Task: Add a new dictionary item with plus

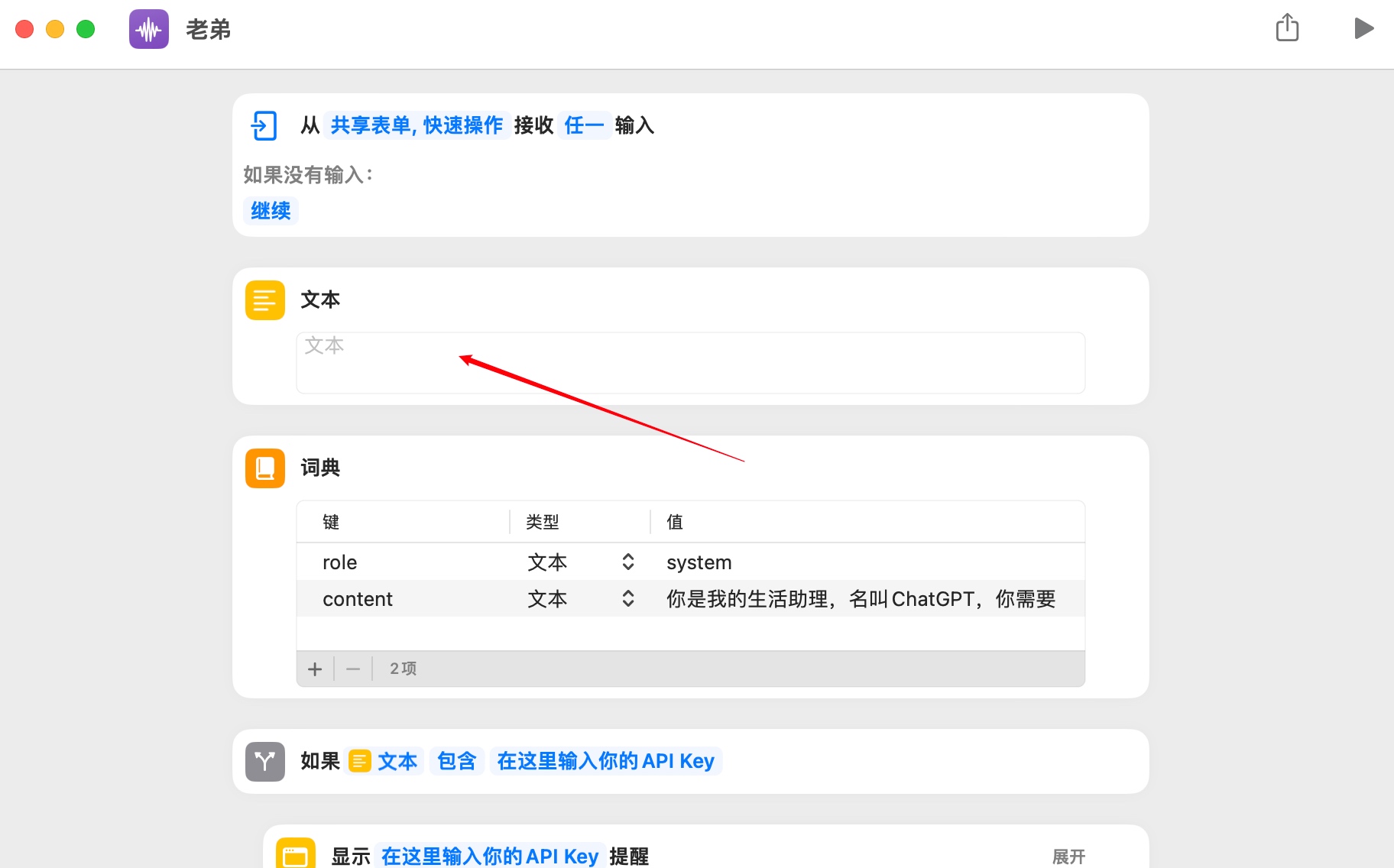Action: point(315,669)
